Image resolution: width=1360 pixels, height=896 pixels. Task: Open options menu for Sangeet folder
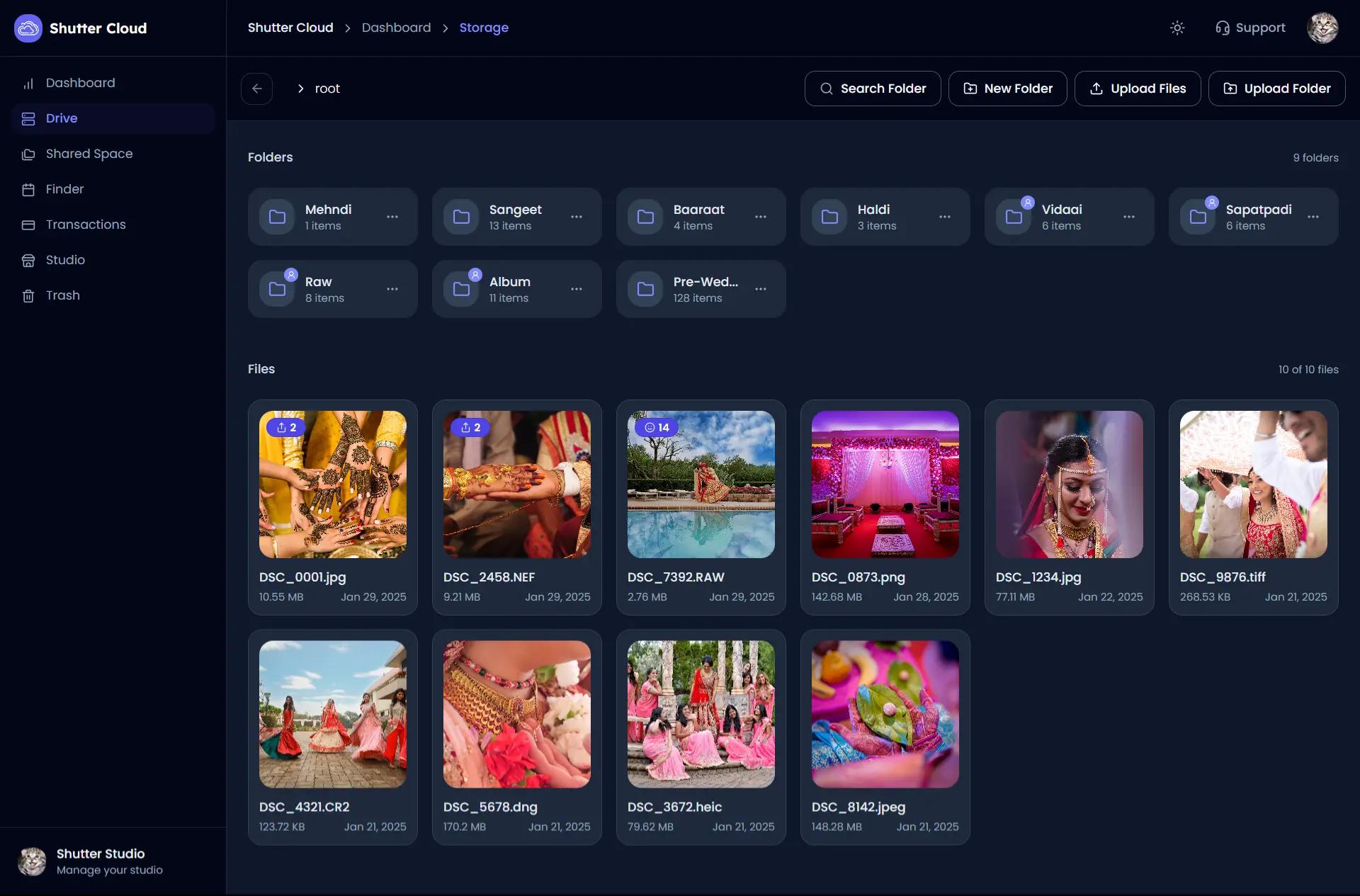click(x=577, y=217)
